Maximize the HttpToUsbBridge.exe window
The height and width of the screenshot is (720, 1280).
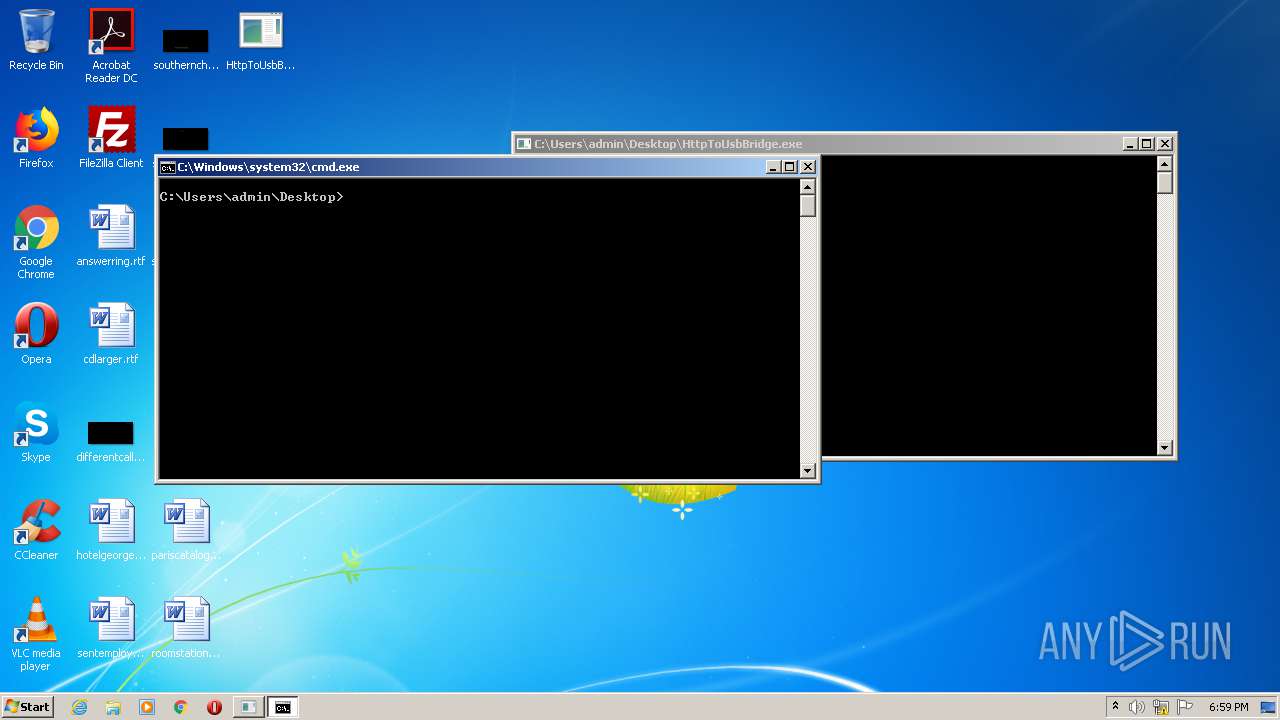tap(1147, 144)
